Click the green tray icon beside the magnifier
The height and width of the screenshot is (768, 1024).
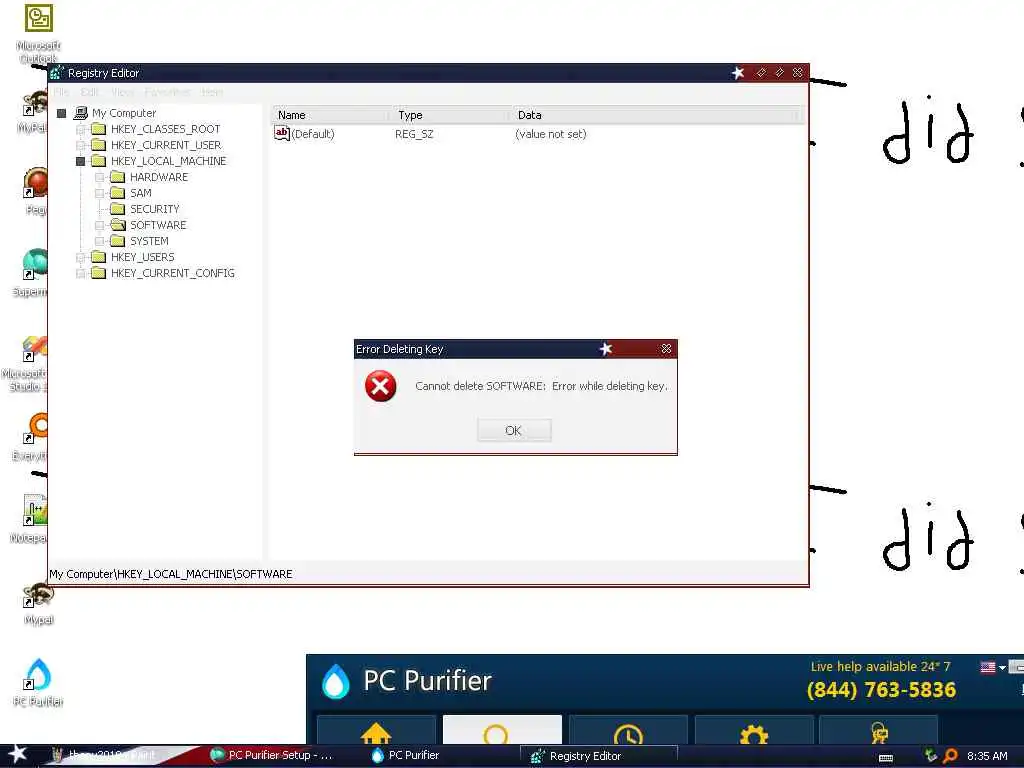[x=931, y=756]
